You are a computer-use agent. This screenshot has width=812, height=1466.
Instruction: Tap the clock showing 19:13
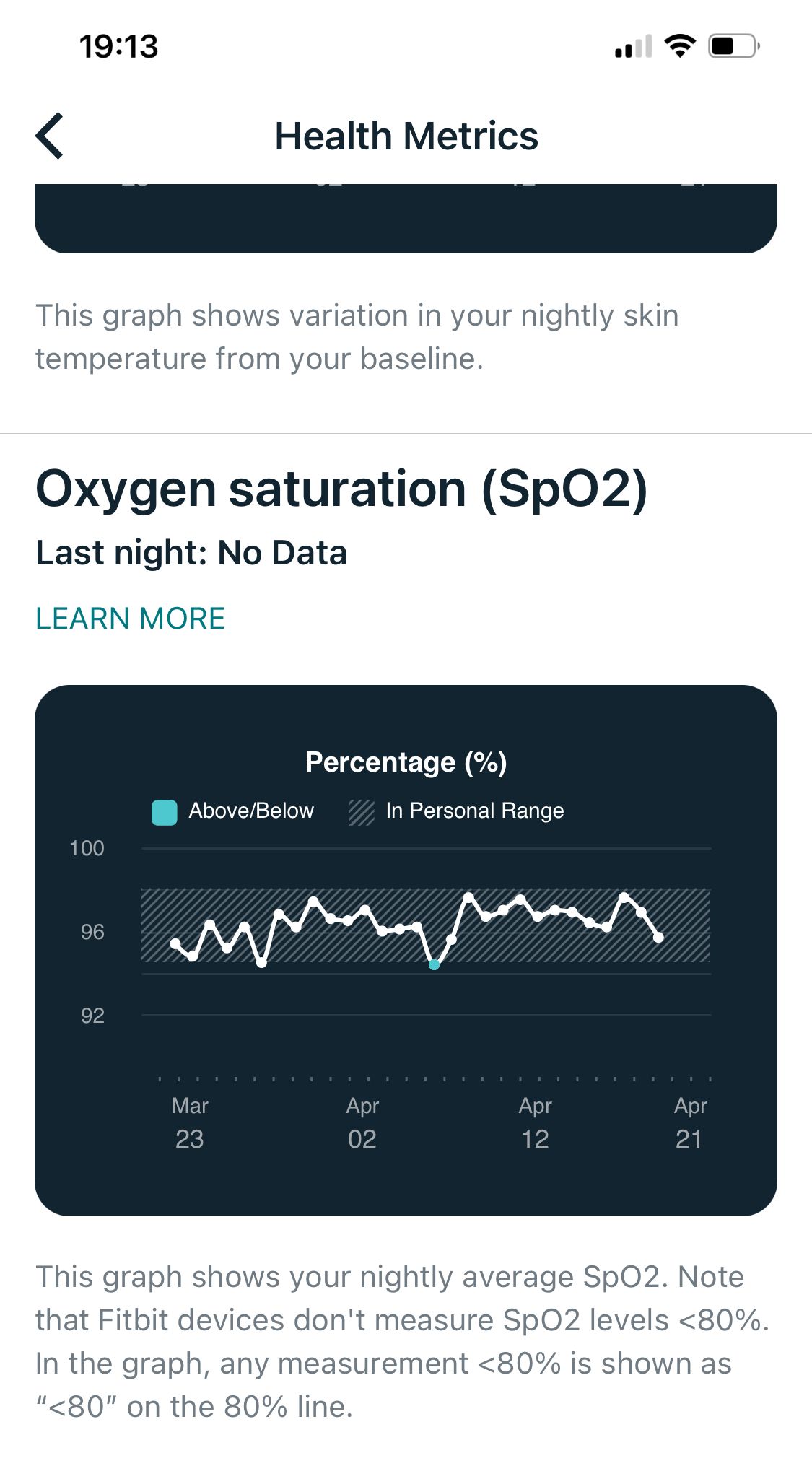(118, 47)
